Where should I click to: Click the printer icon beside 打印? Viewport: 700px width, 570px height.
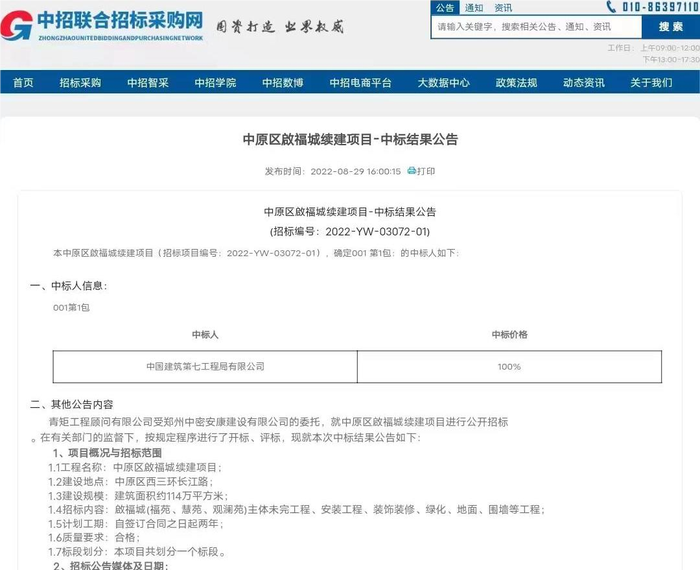(411, 171)
